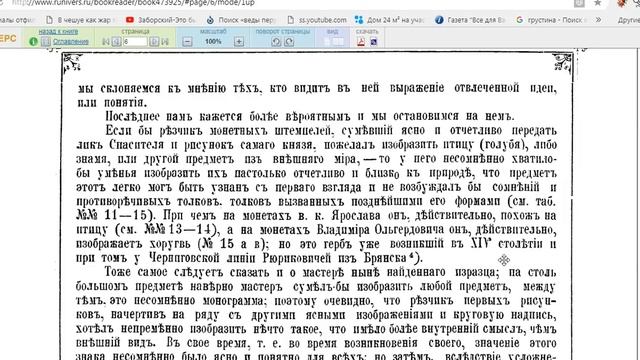The height and width of the screenshot is (360, 640).
Task: Click the green info icon in reader toolbar
Action: [33, 41]
